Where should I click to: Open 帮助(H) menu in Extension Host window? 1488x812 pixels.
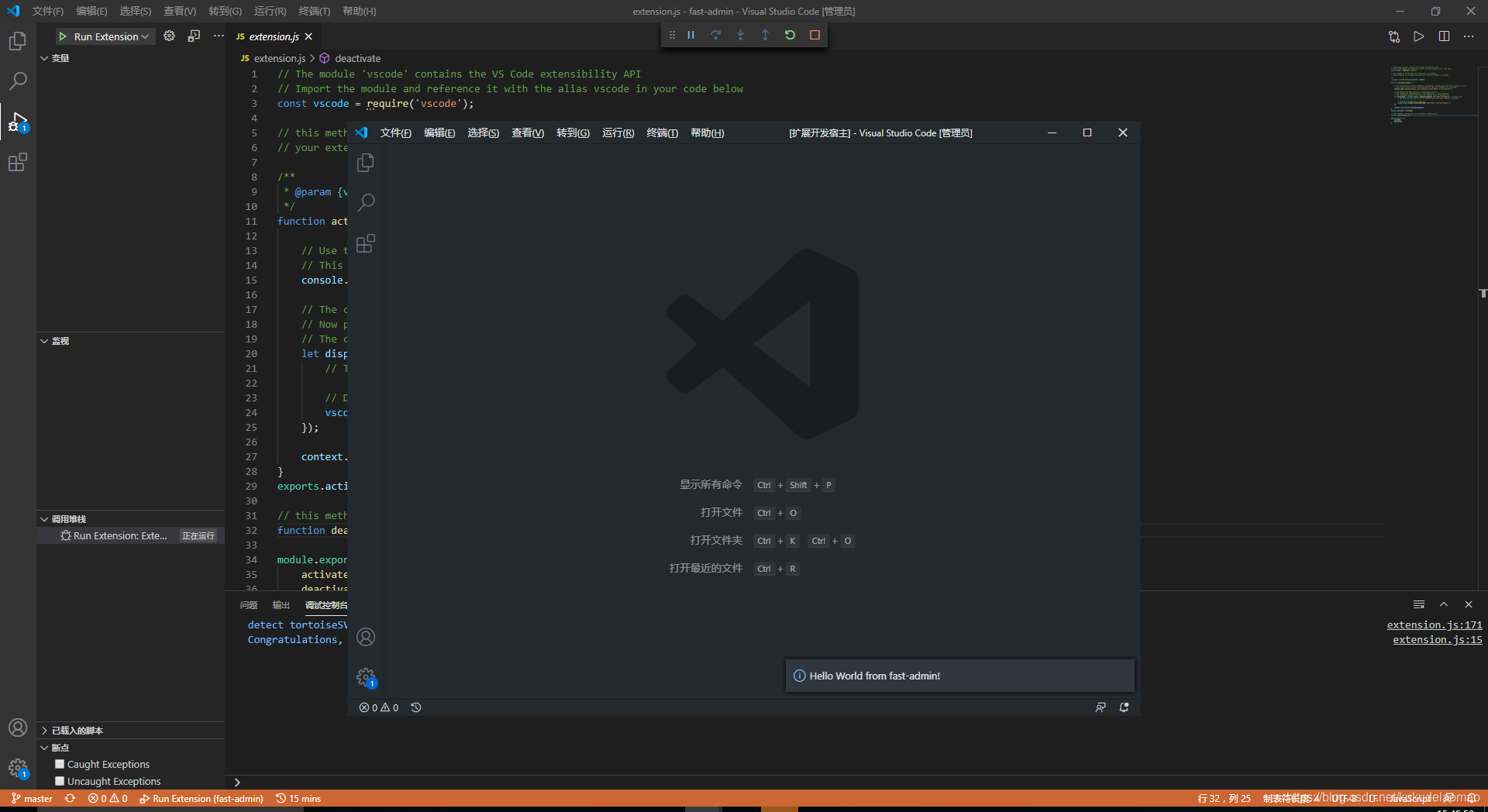tap(707, 133)
